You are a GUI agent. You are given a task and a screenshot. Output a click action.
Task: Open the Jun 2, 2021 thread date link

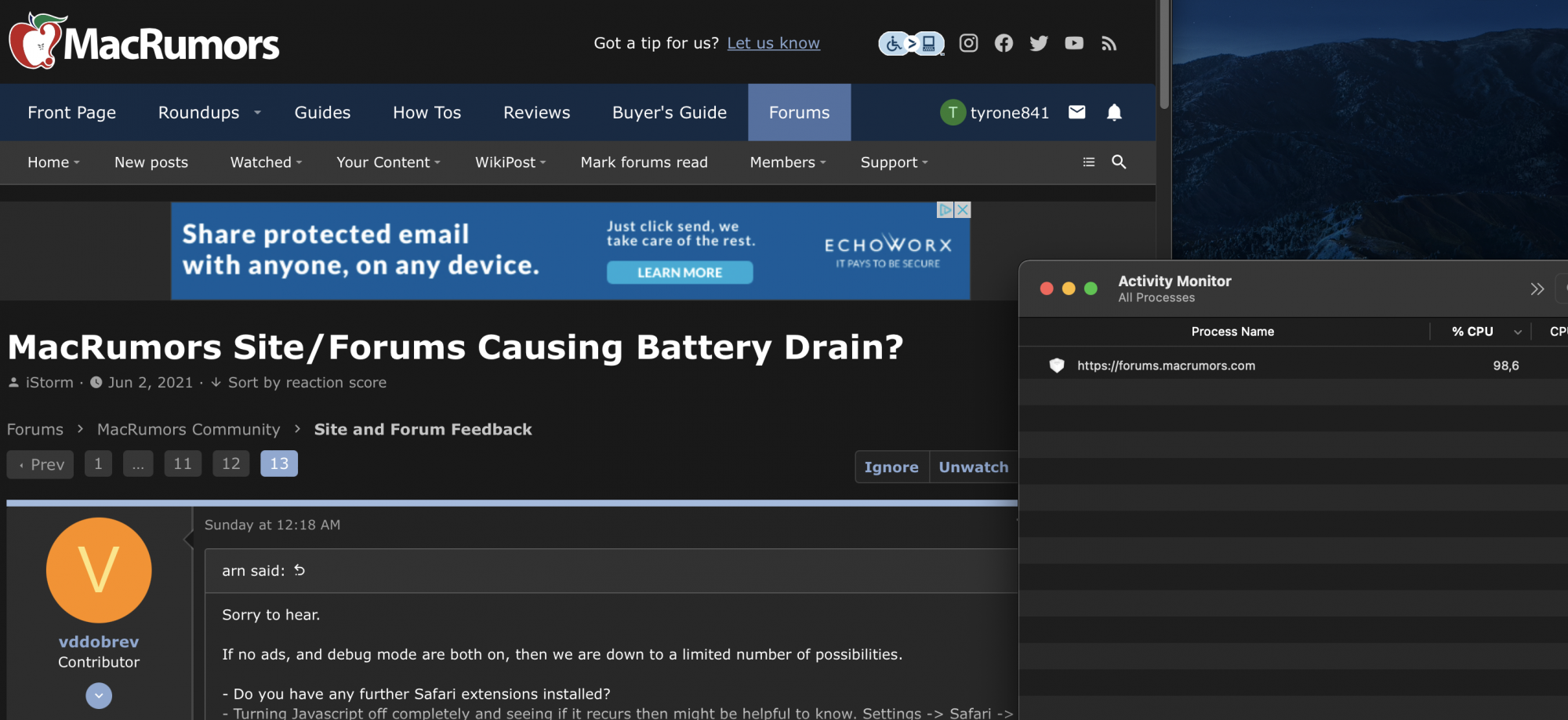tap(151, 383)
